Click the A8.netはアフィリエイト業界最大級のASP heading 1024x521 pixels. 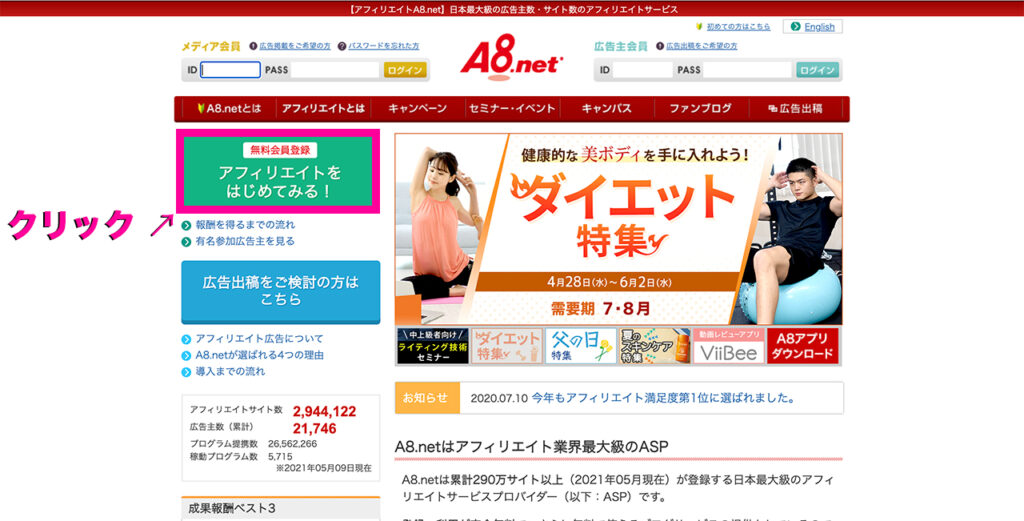pos(532,447)
